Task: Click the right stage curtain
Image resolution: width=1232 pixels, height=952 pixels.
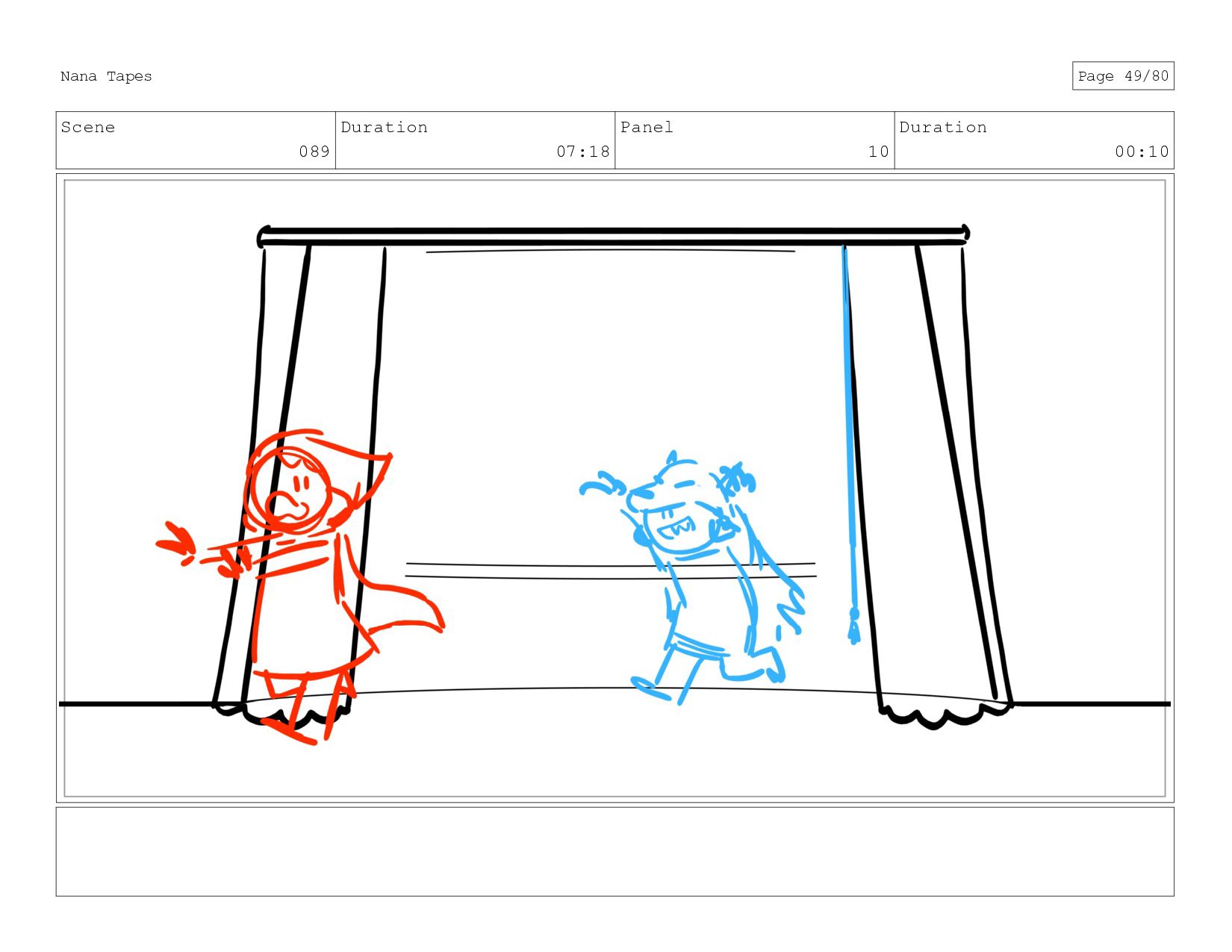Action: point(930,485)
